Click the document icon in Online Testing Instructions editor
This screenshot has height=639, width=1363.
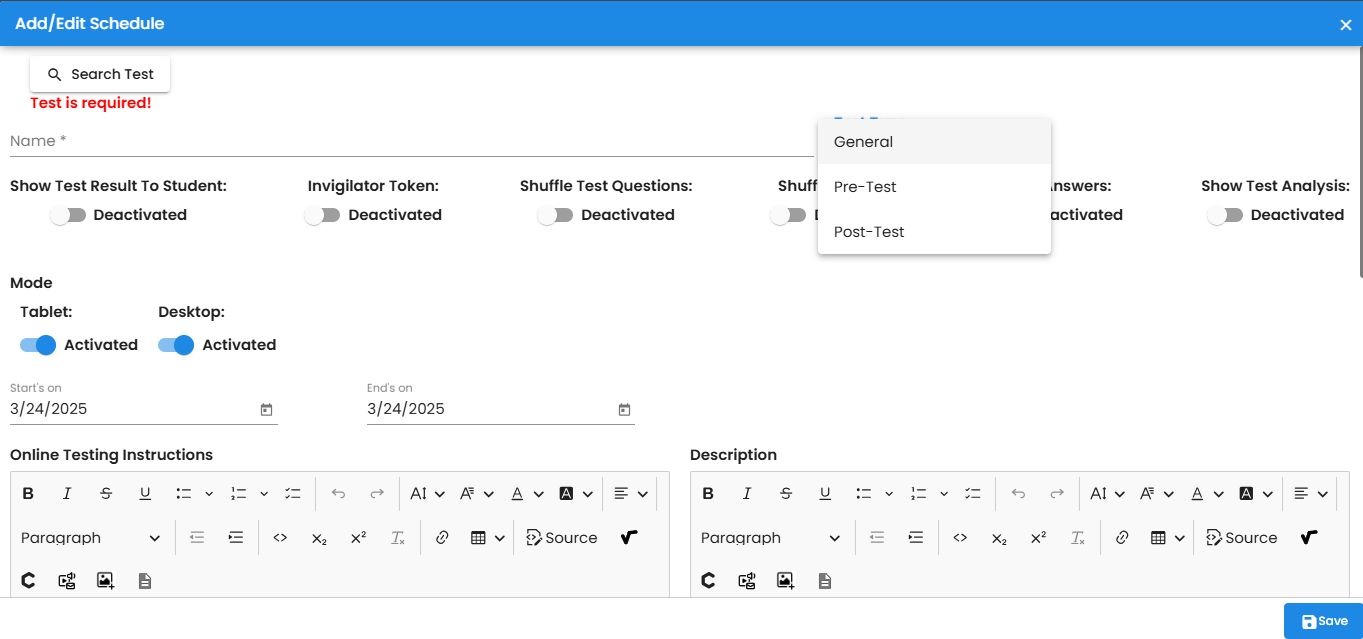coord(145,581)
